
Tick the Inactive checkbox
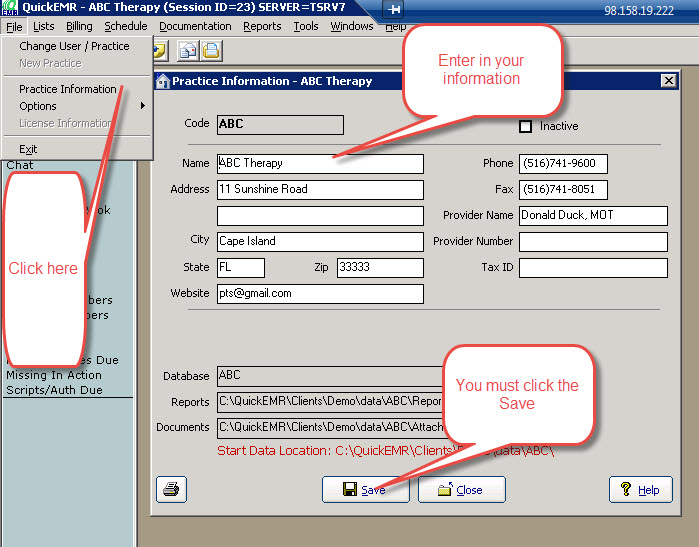coord(526,127)
